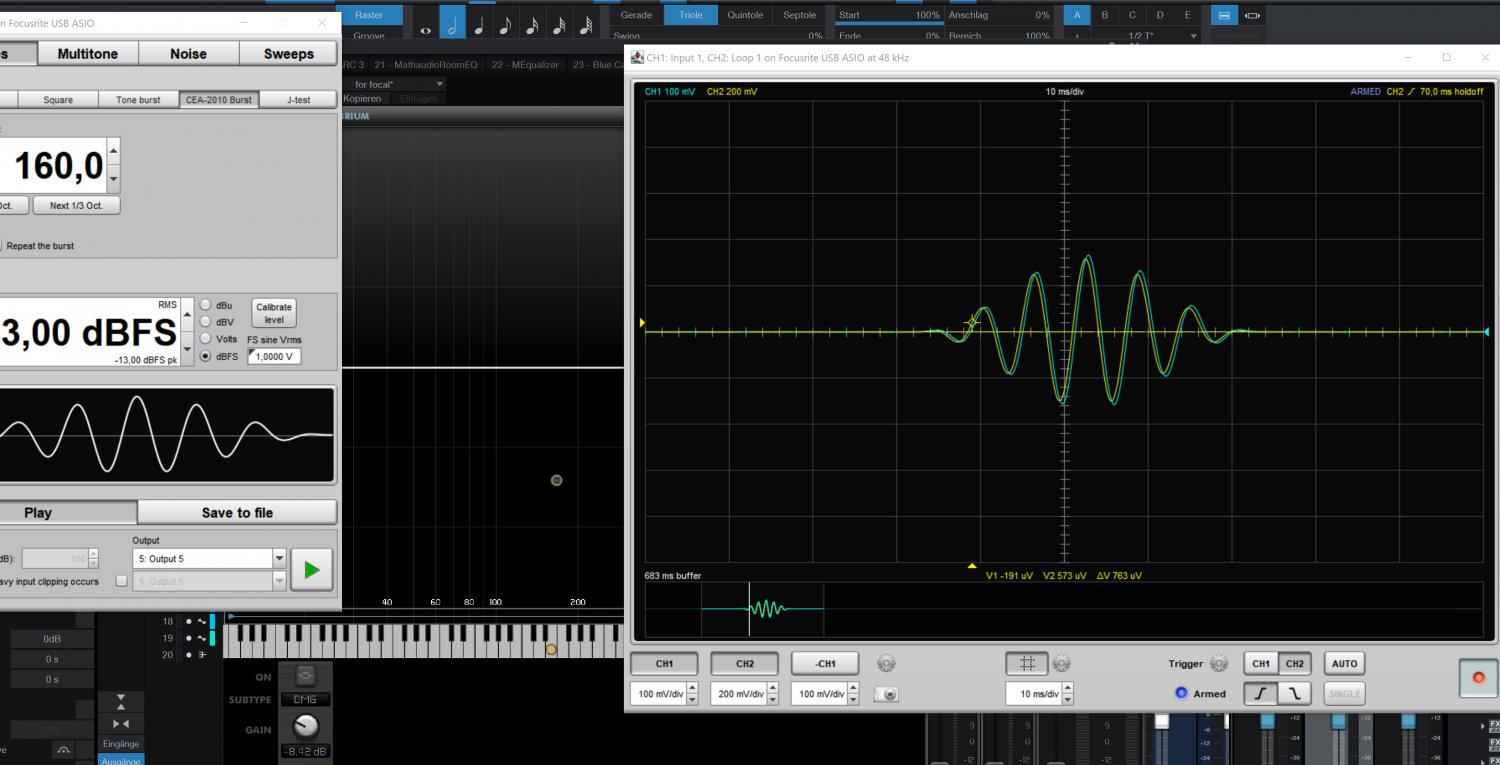Toggle CH2 display button in scope

pyautogui.click(x=744, y=663)
